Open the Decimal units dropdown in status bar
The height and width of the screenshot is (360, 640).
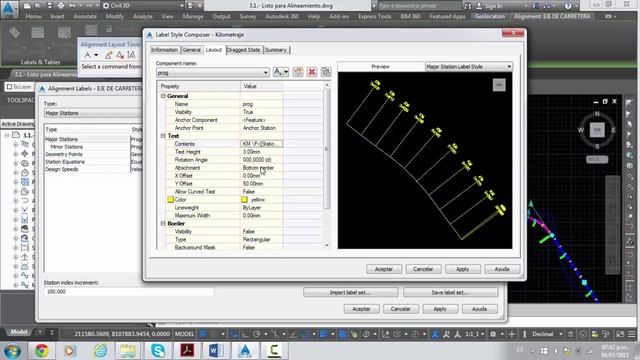(x=547, y=334)
